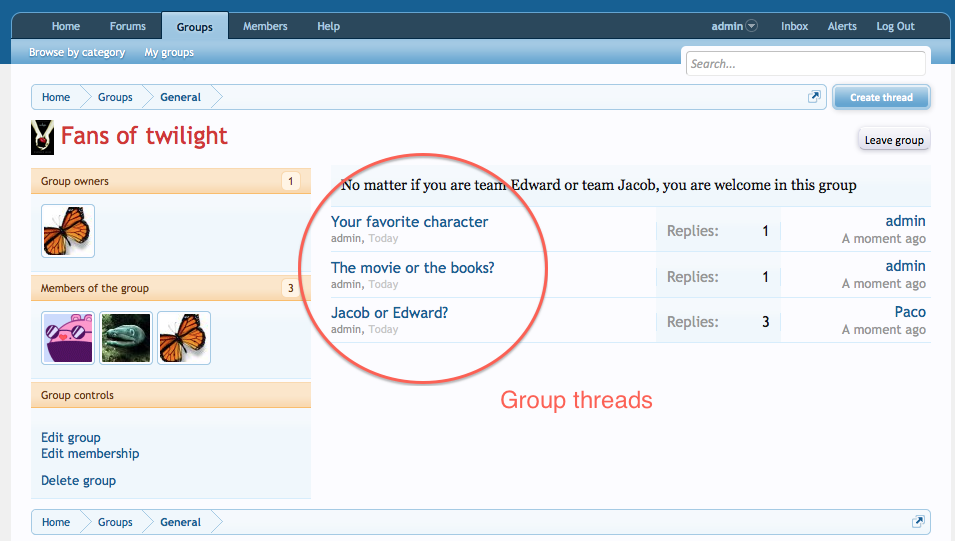Open Browse by category submenu

click(77, 53)
